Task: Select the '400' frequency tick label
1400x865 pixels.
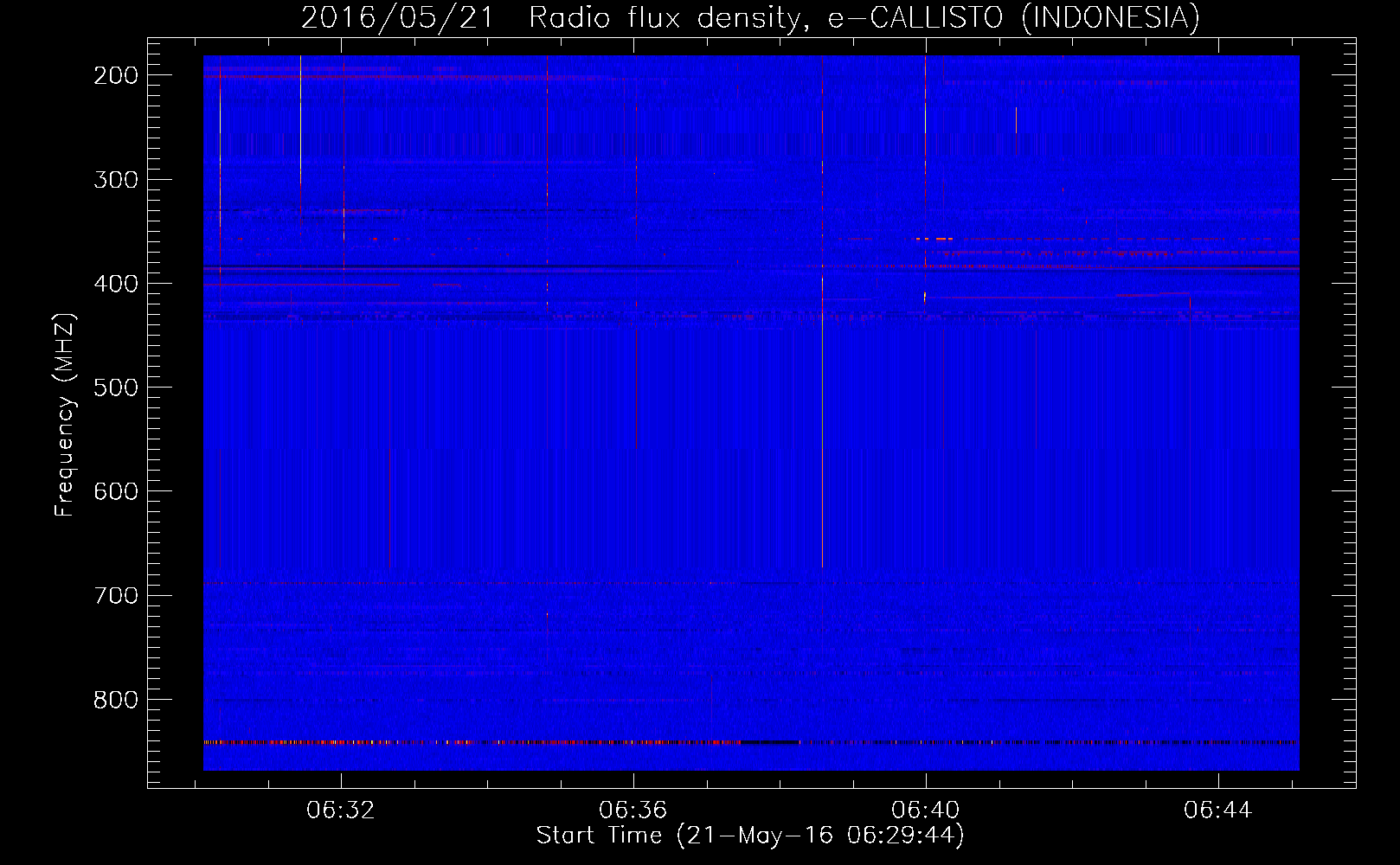Action: click(116, 284)
